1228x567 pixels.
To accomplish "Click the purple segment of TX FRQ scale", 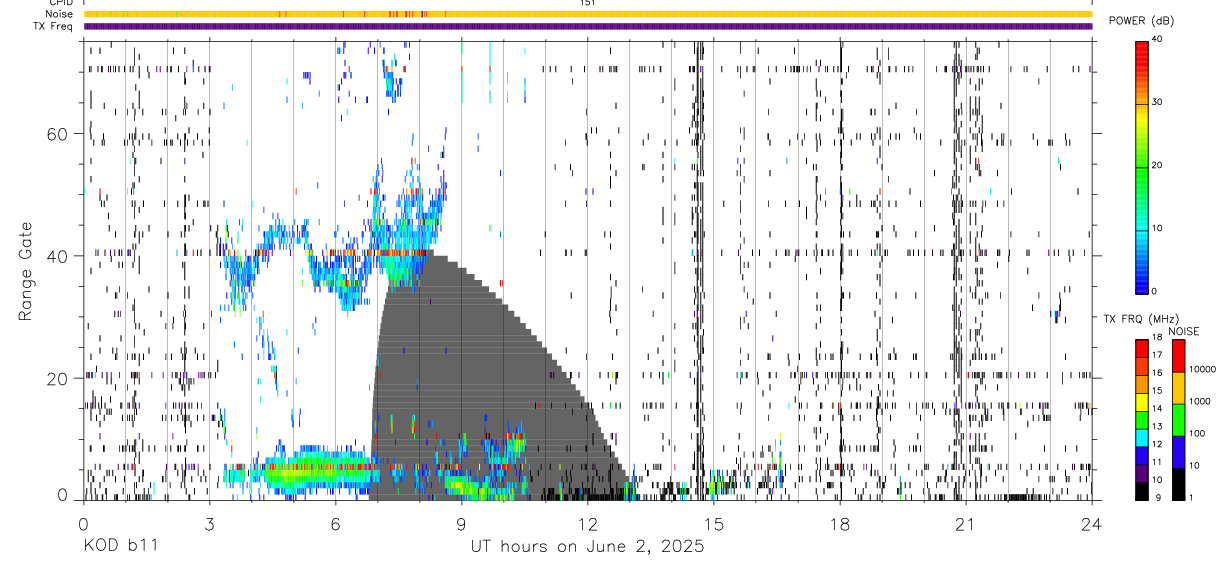I will (x=1142, y=474).
